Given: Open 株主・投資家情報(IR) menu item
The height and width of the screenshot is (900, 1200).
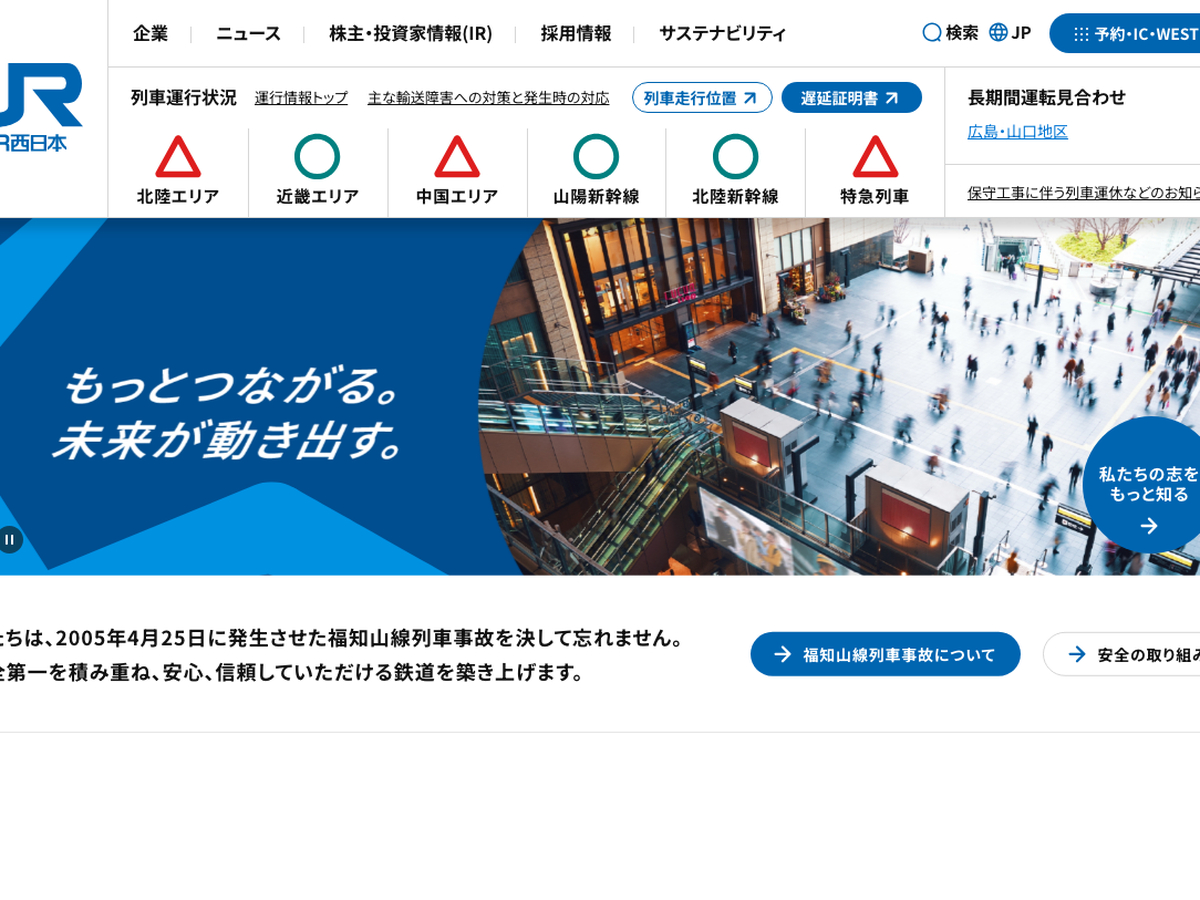Looking at the screenshot, I should click(x=411, y=34).
